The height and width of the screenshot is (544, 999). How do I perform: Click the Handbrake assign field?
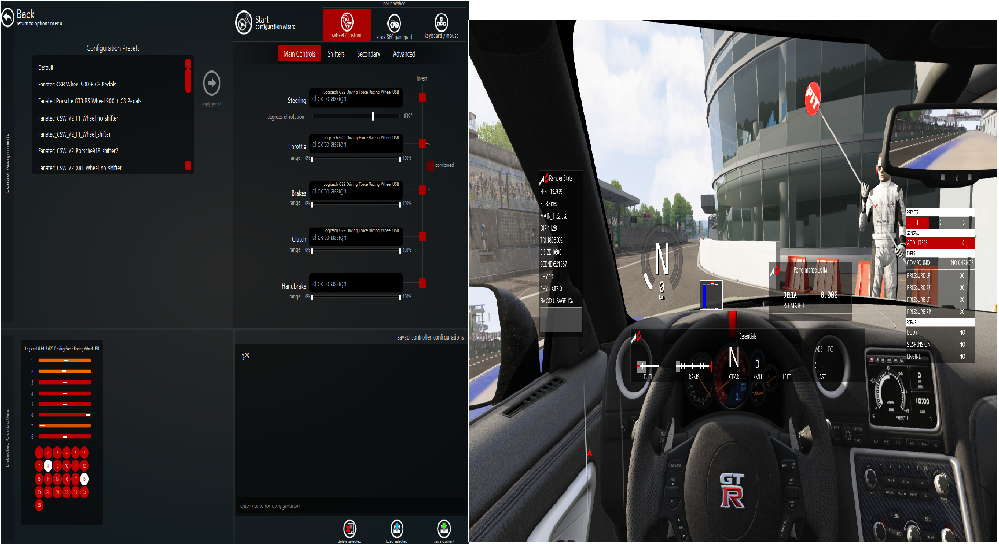pyautogui.click(x=356, y=282)
